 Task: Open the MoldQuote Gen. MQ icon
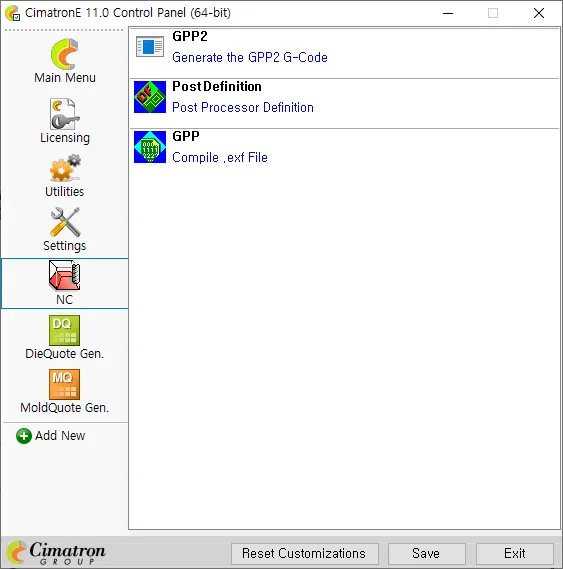pos(64,384)
